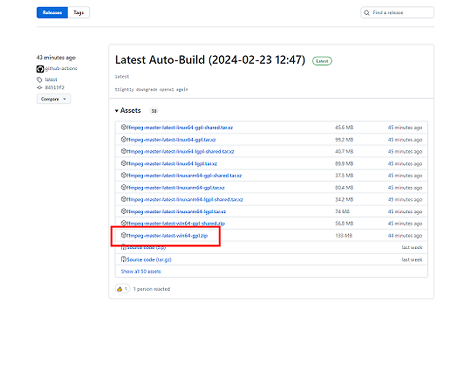Screen dimensions: 470x392
Task: Click the 89.9 MB size value
Action: (x=344, y=164)
